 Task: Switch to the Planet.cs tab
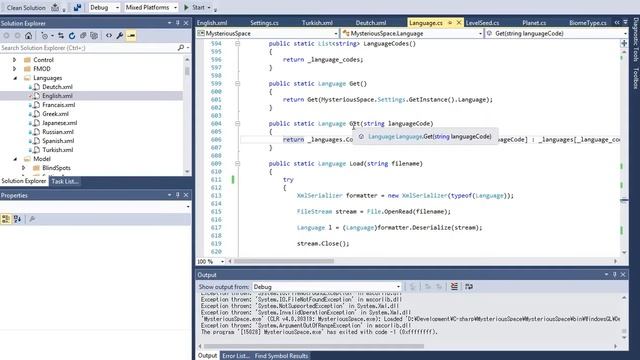click(x=534, y=23)
